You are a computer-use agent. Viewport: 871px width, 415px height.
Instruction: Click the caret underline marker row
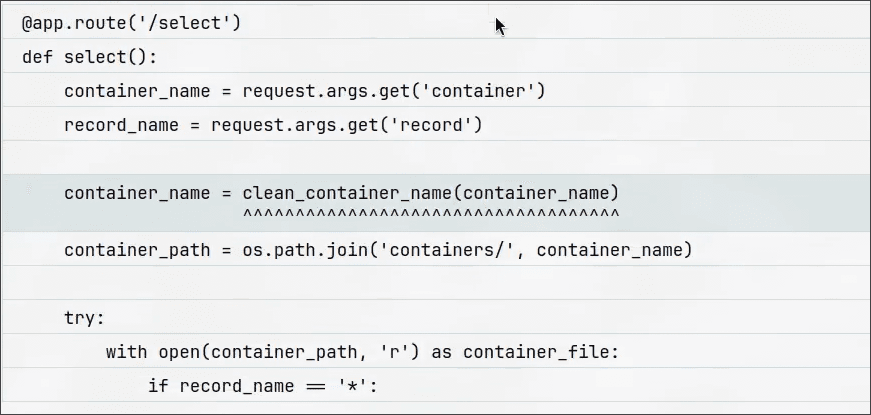pyautogui.click(x=430, y=215)
